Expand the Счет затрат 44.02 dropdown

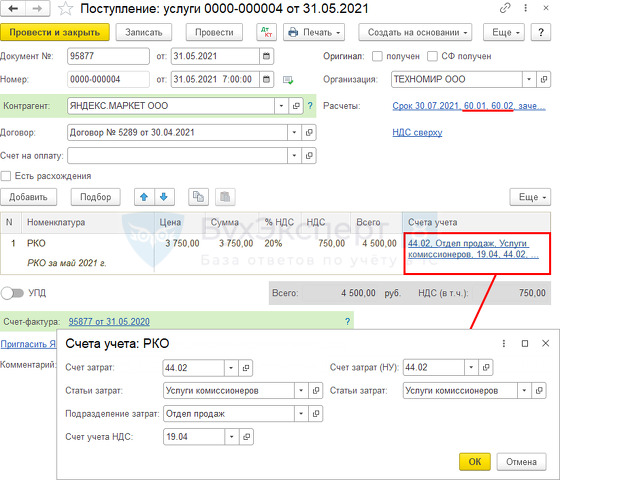pyautogui.click(x=231, y=368)
